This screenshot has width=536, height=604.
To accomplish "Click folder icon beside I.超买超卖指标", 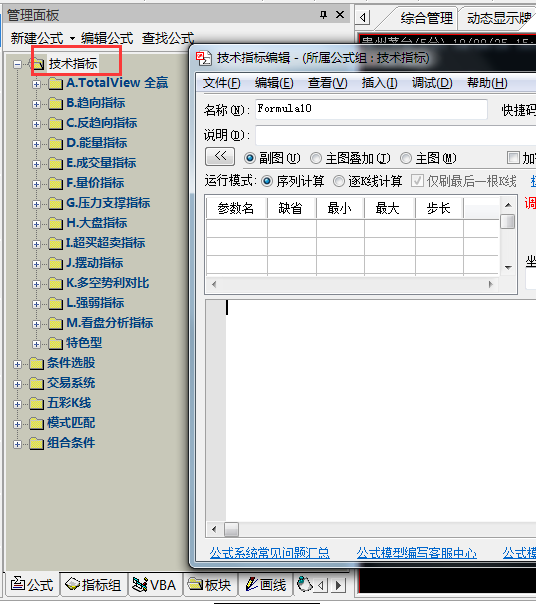I will (55, 244).
